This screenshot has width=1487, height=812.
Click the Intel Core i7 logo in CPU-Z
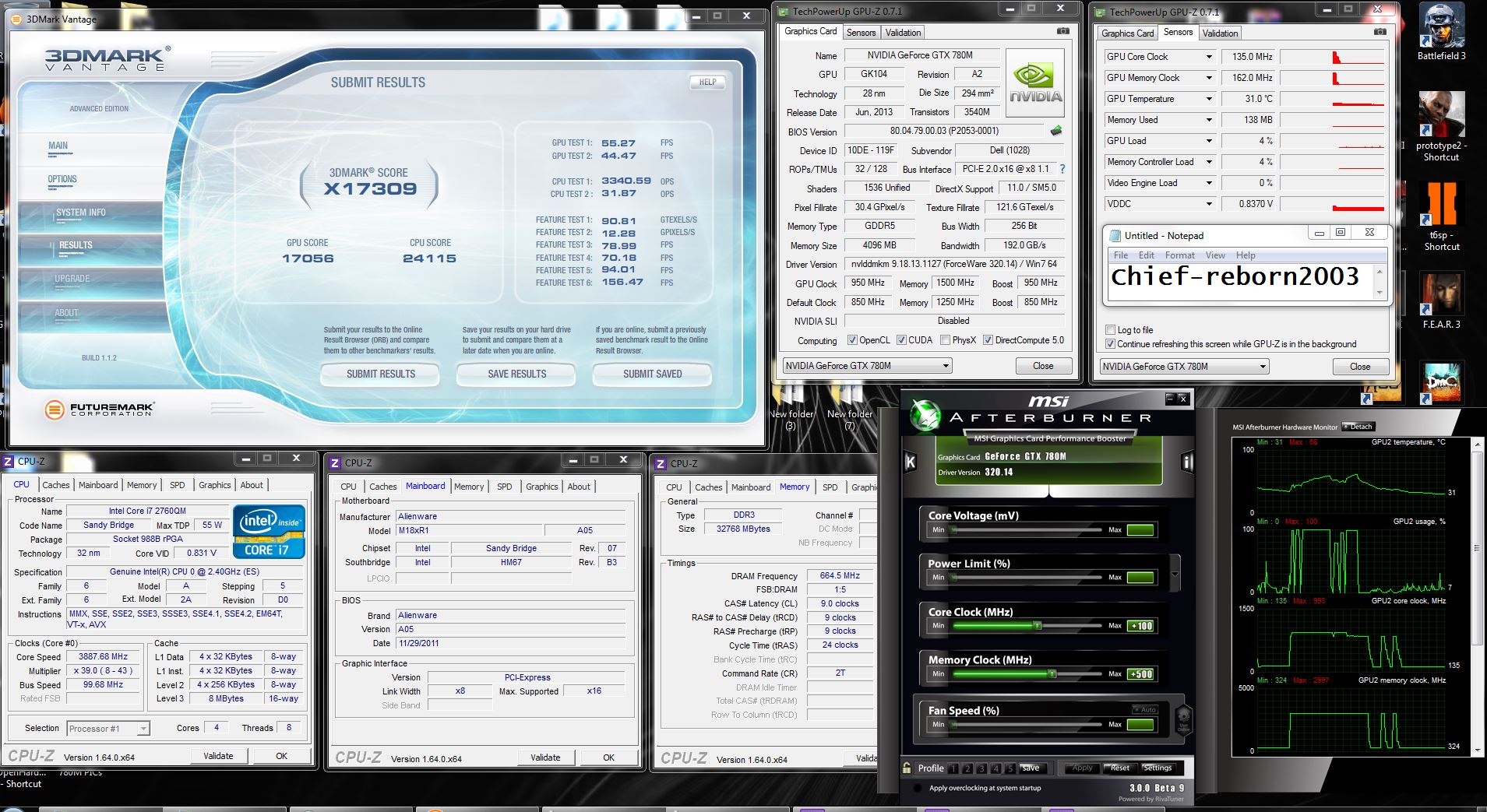tap(268, 531)
